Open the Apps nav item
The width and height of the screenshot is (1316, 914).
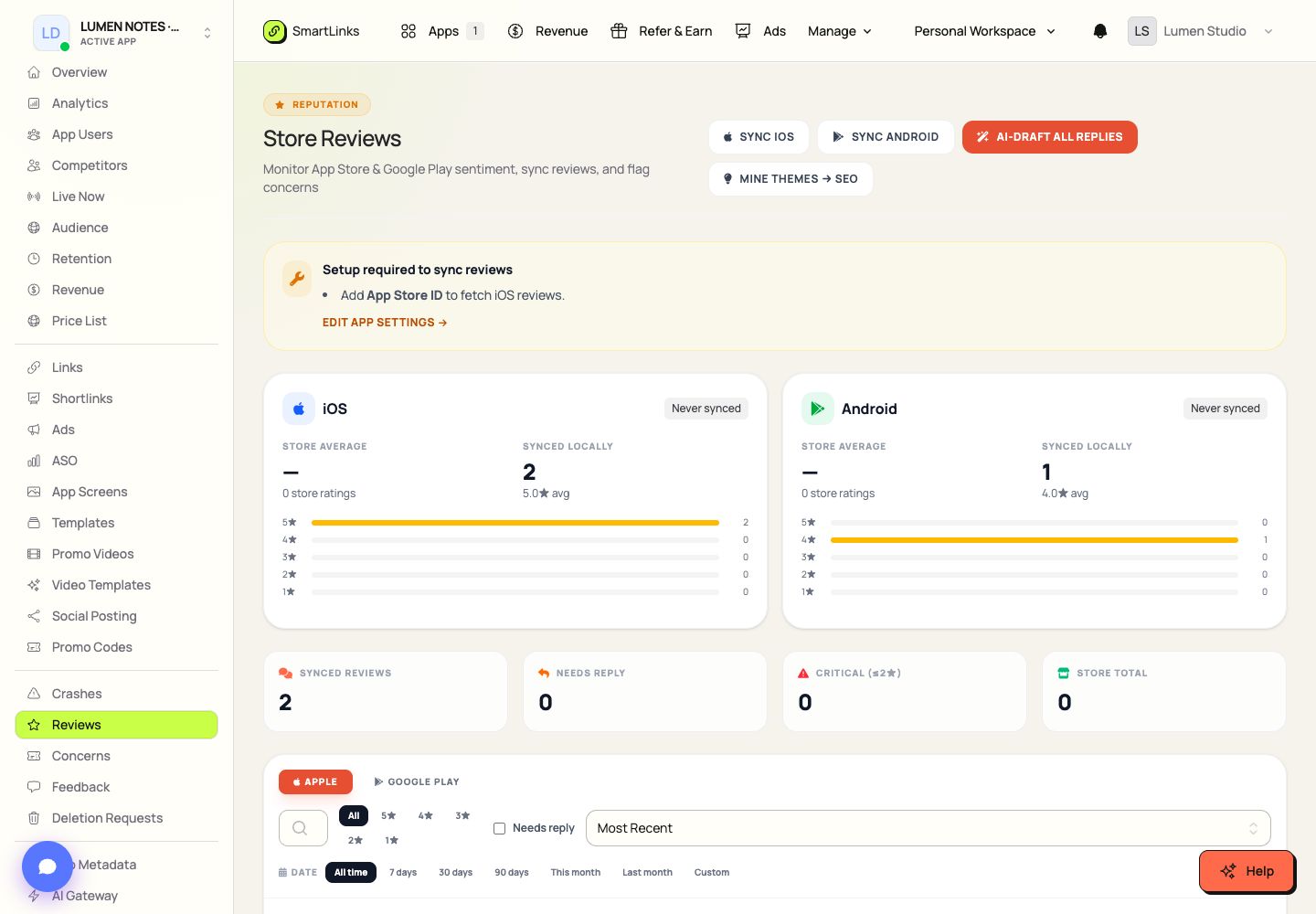tap(442, 31)
